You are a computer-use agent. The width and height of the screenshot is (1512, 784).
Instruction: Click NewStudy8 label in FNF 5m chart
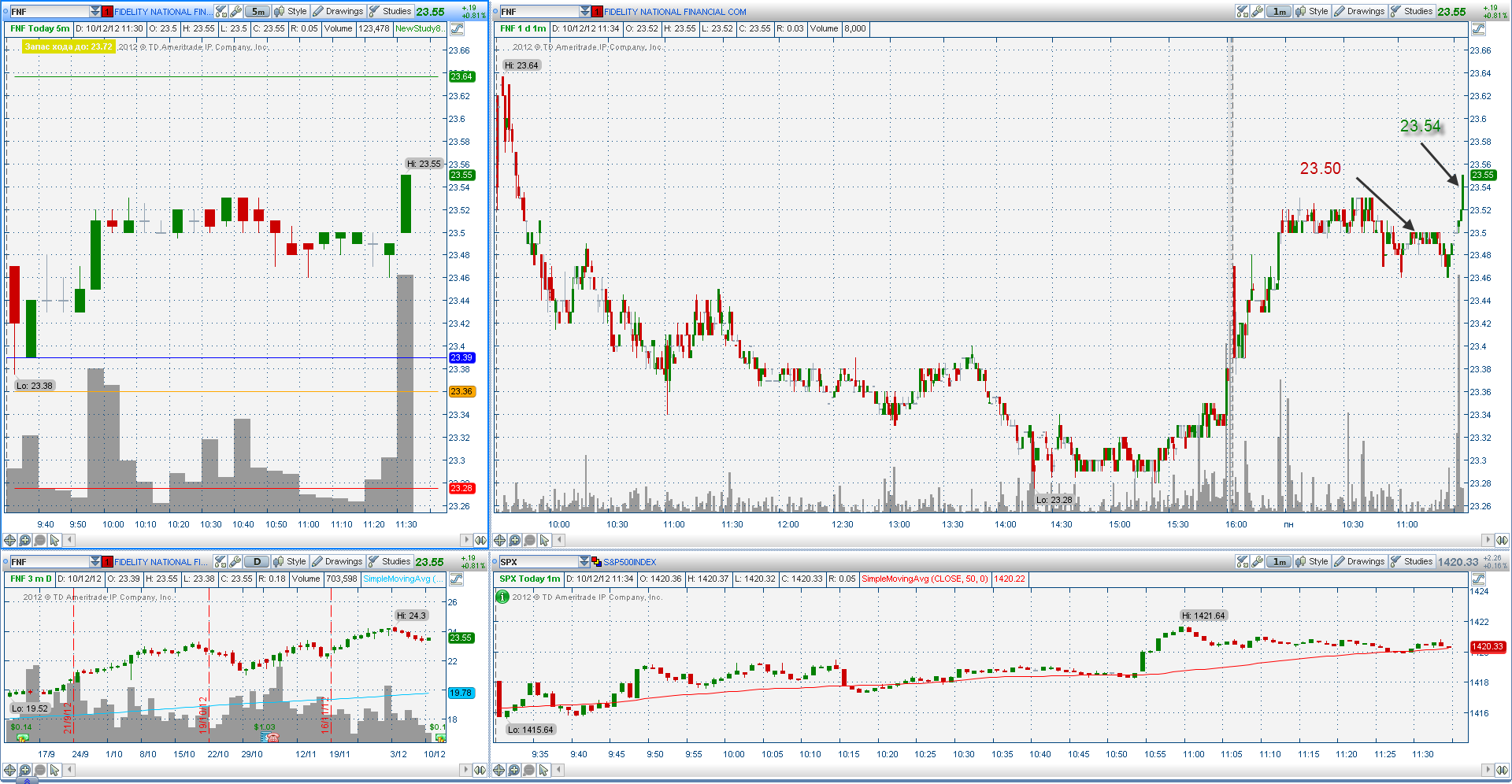click(x=419, y=28)
